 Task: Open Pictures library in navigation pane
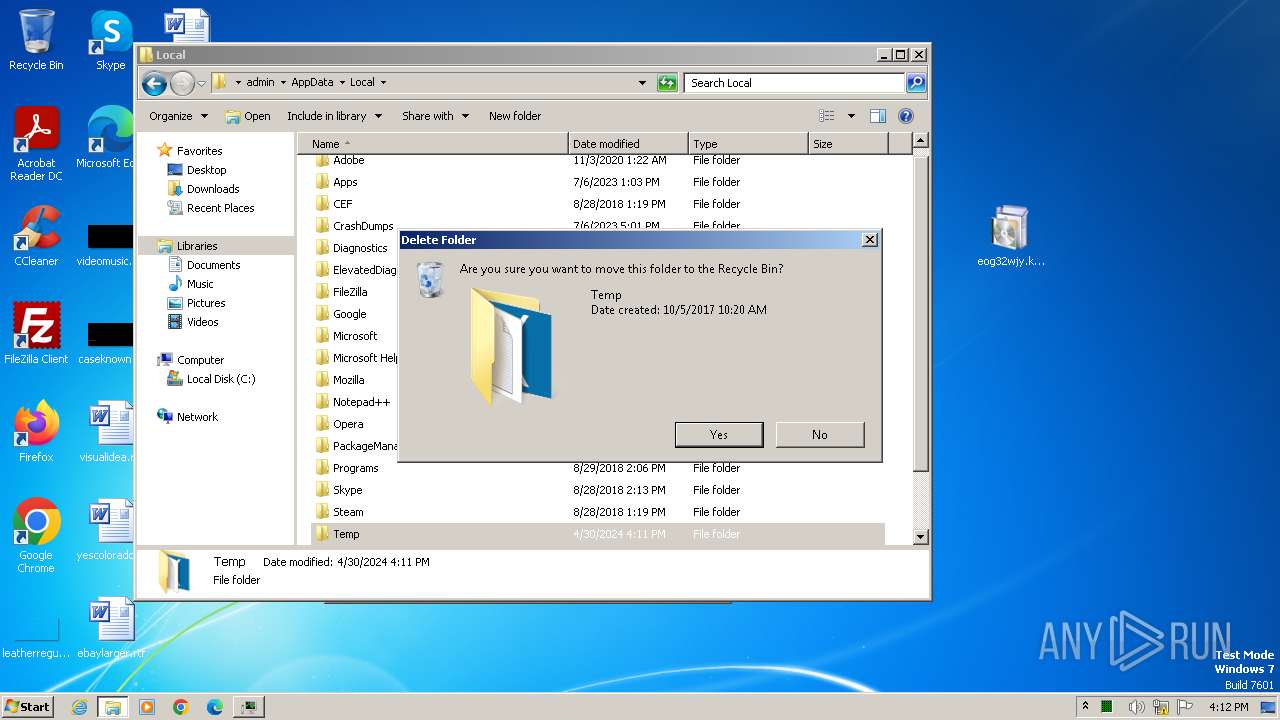206,303
